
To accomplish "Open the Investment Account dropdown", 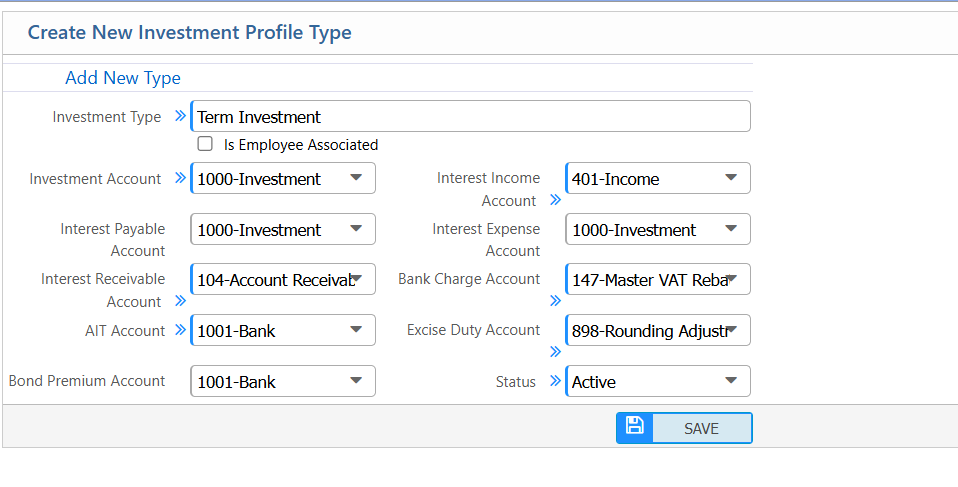I will [x=283, y=179].
